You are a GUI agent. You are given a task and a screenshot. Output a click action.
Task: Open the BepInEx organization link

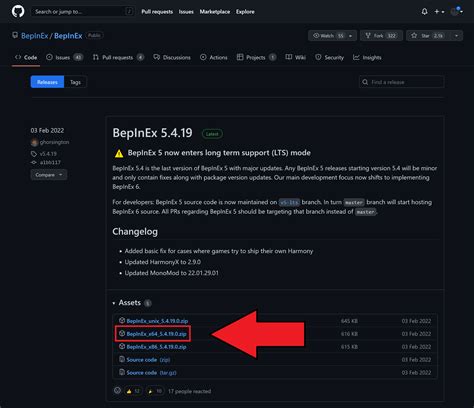(x=34, y=36)
